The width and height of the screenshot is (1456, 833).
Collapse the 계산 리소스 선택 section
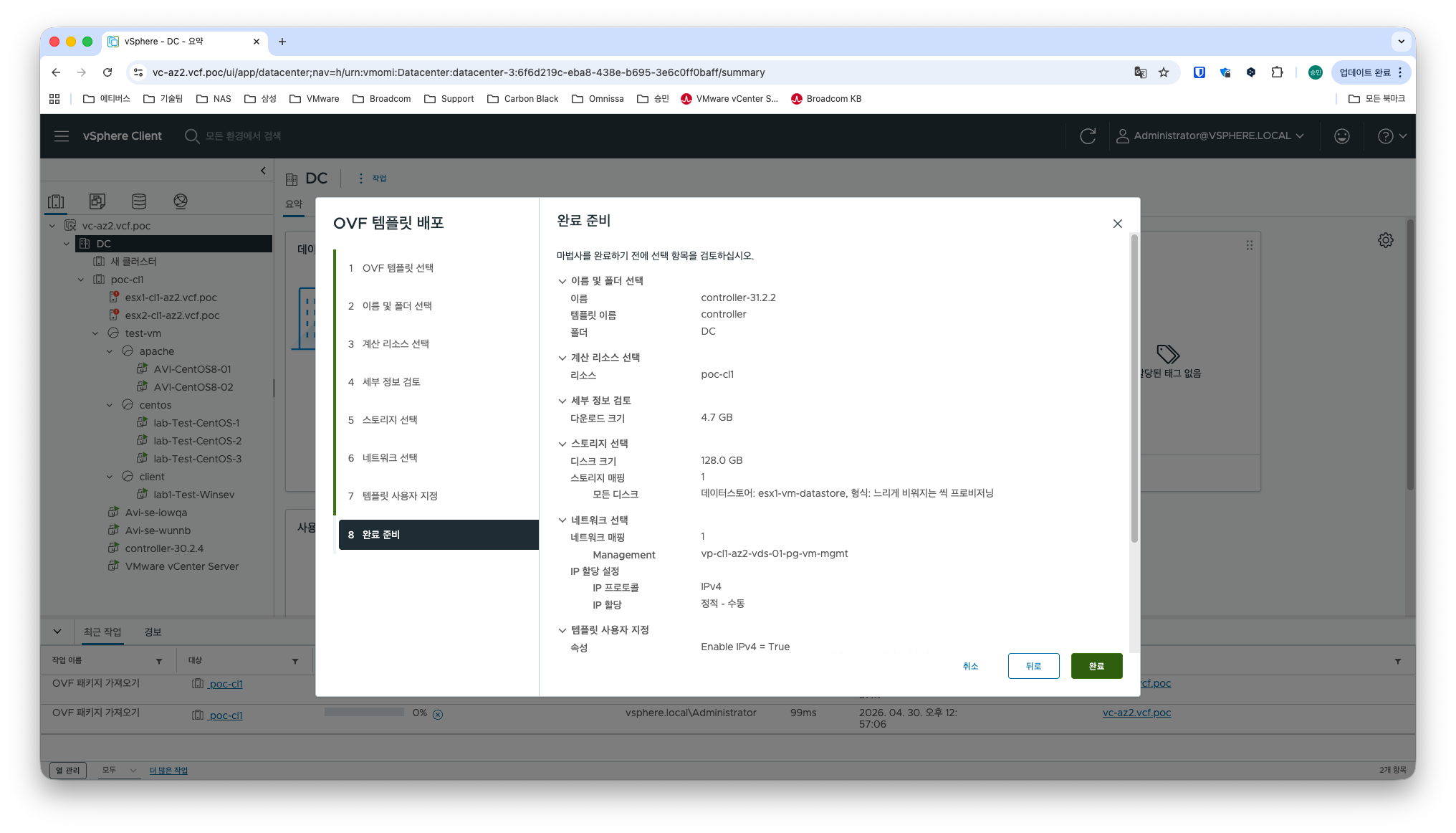click(x=562, y=358)
